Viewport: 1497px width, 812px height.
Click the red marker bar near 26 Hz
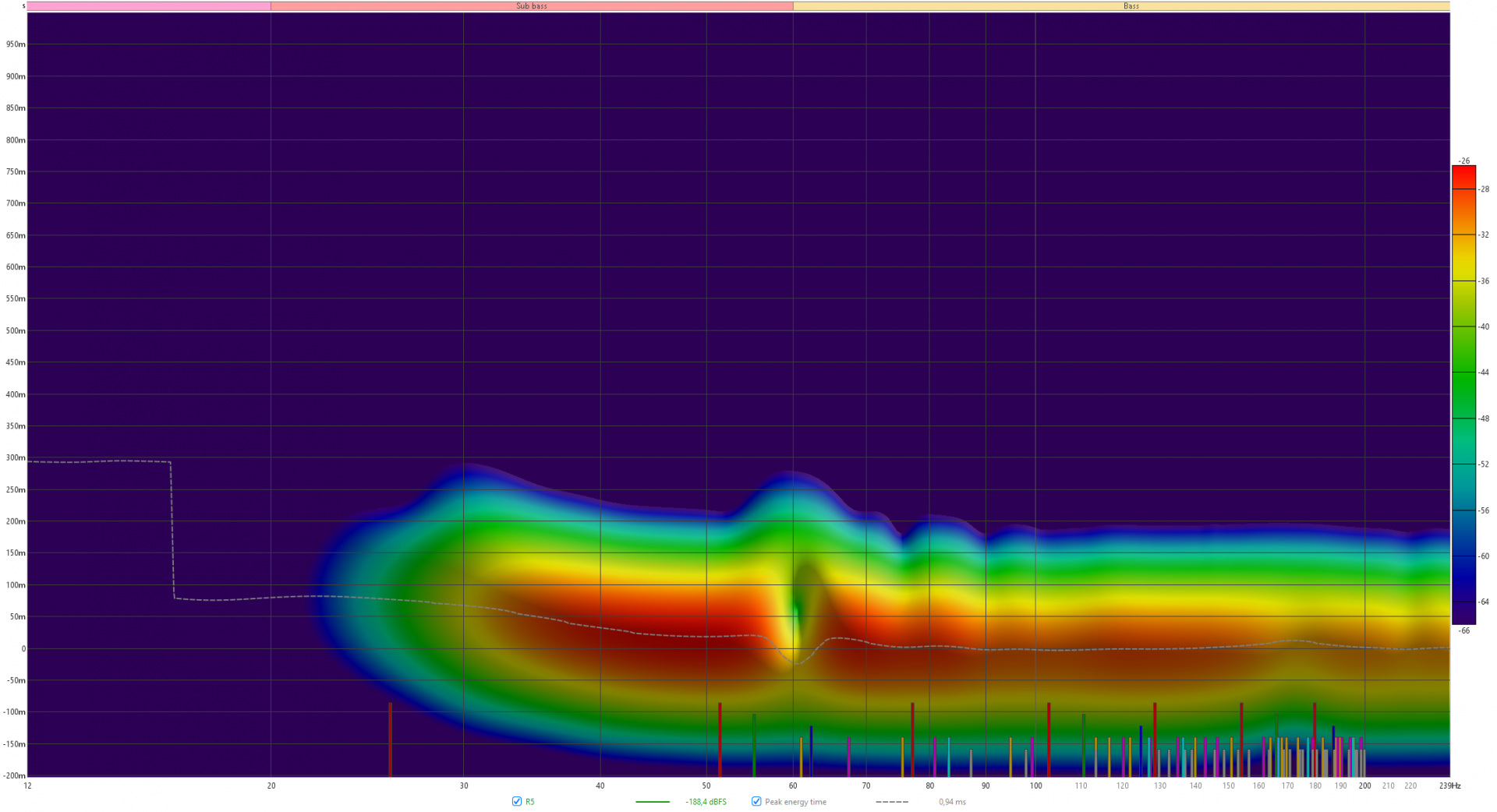[390, 739]
